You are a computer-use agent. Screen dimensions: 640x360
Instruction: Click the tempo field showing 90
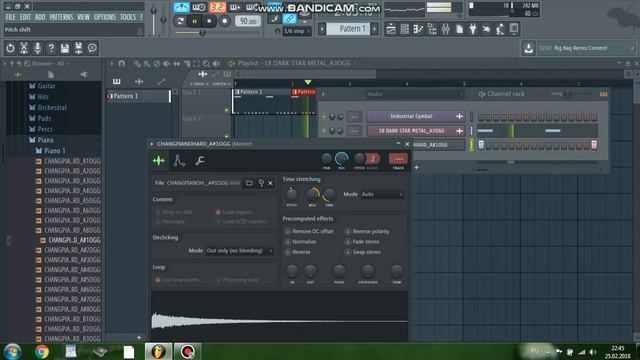248,21
